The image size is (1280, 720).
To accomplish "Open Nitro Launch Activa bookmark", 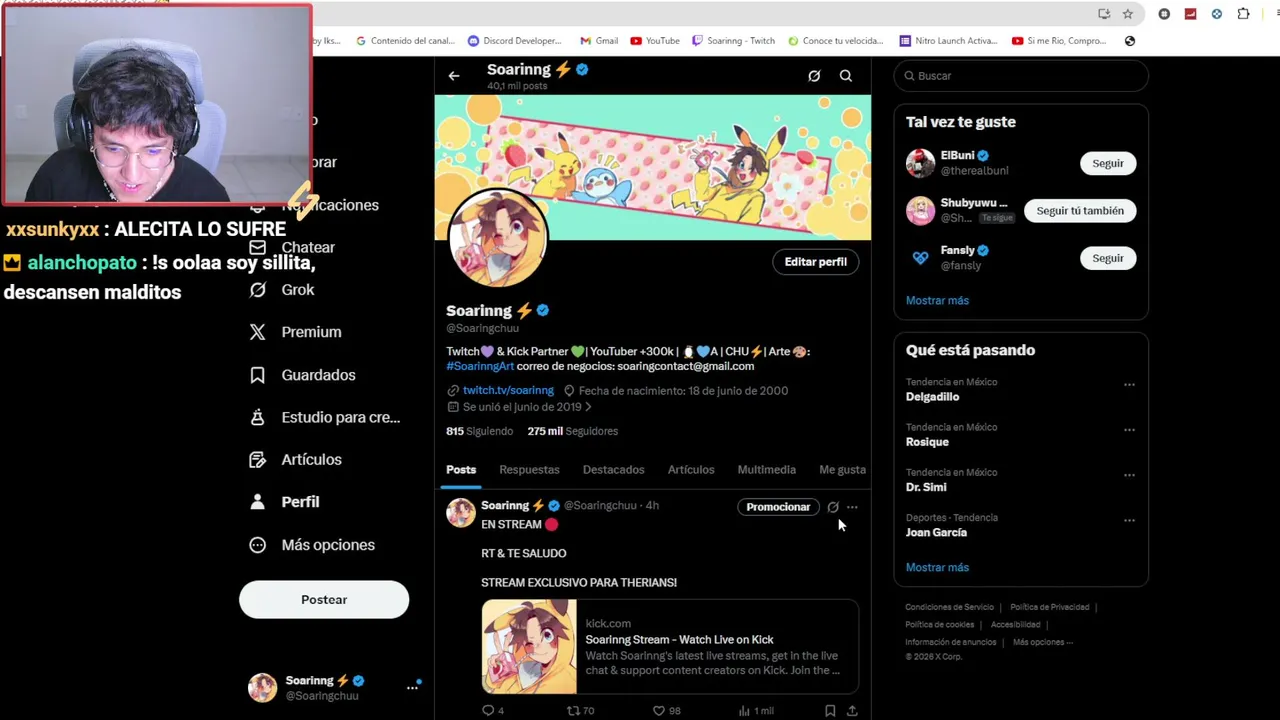I will [x=948, y=41].
